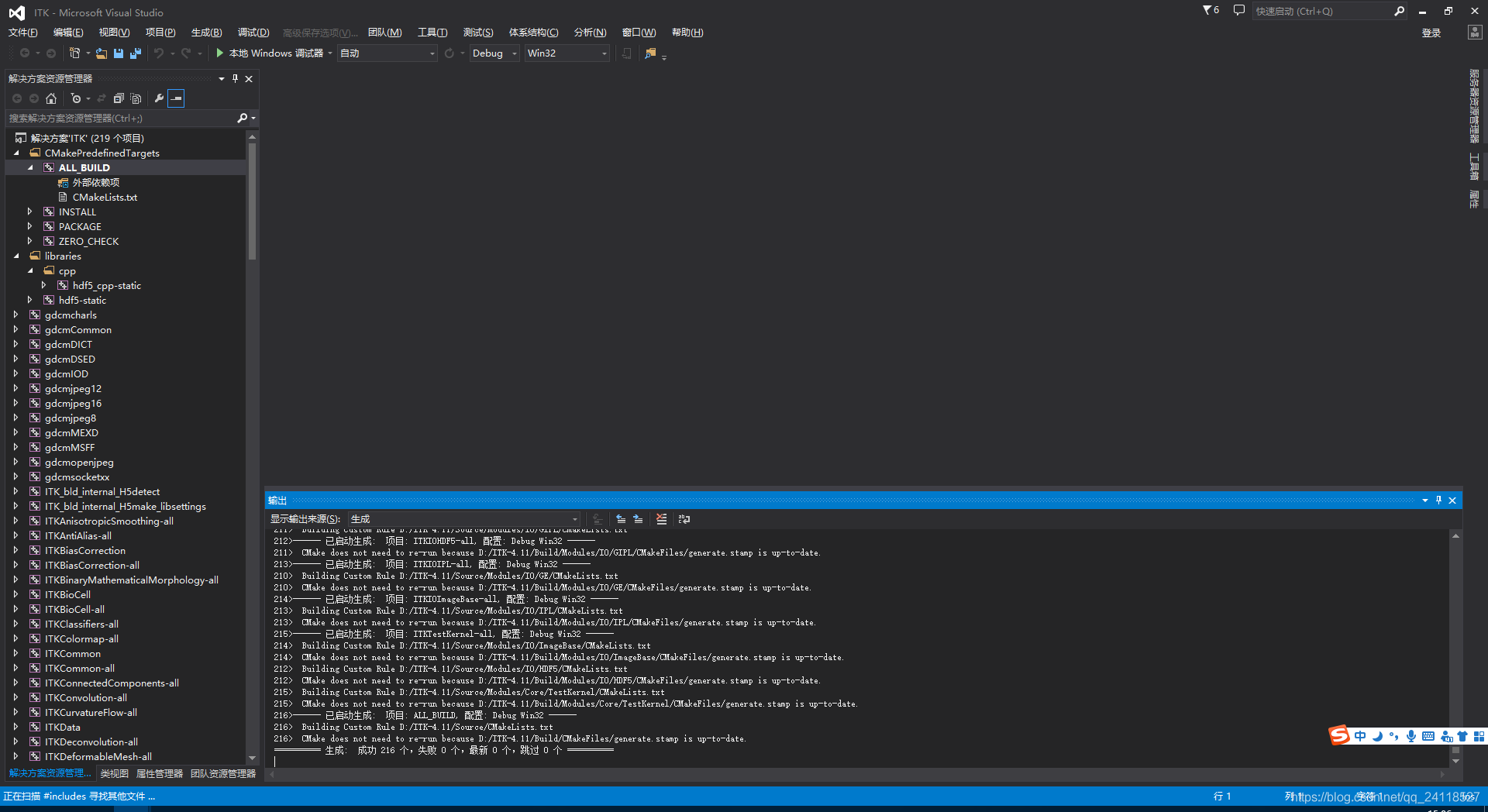Click the Solution Explorer vertical scrollbar
Screen dimensions: 1488x812
(x=252, y=201)
